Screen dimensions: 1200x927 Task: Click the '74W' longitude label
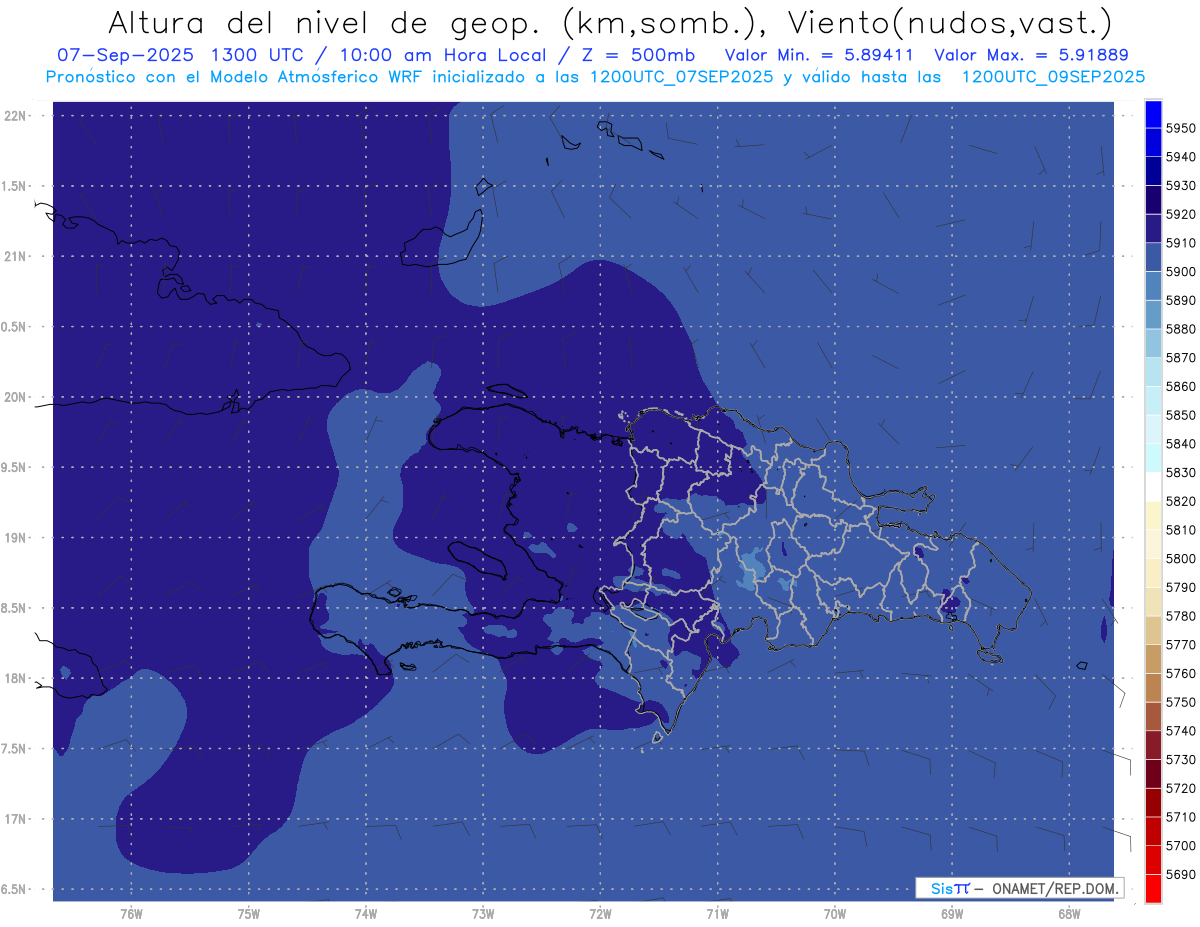click(x=365, y=913)
